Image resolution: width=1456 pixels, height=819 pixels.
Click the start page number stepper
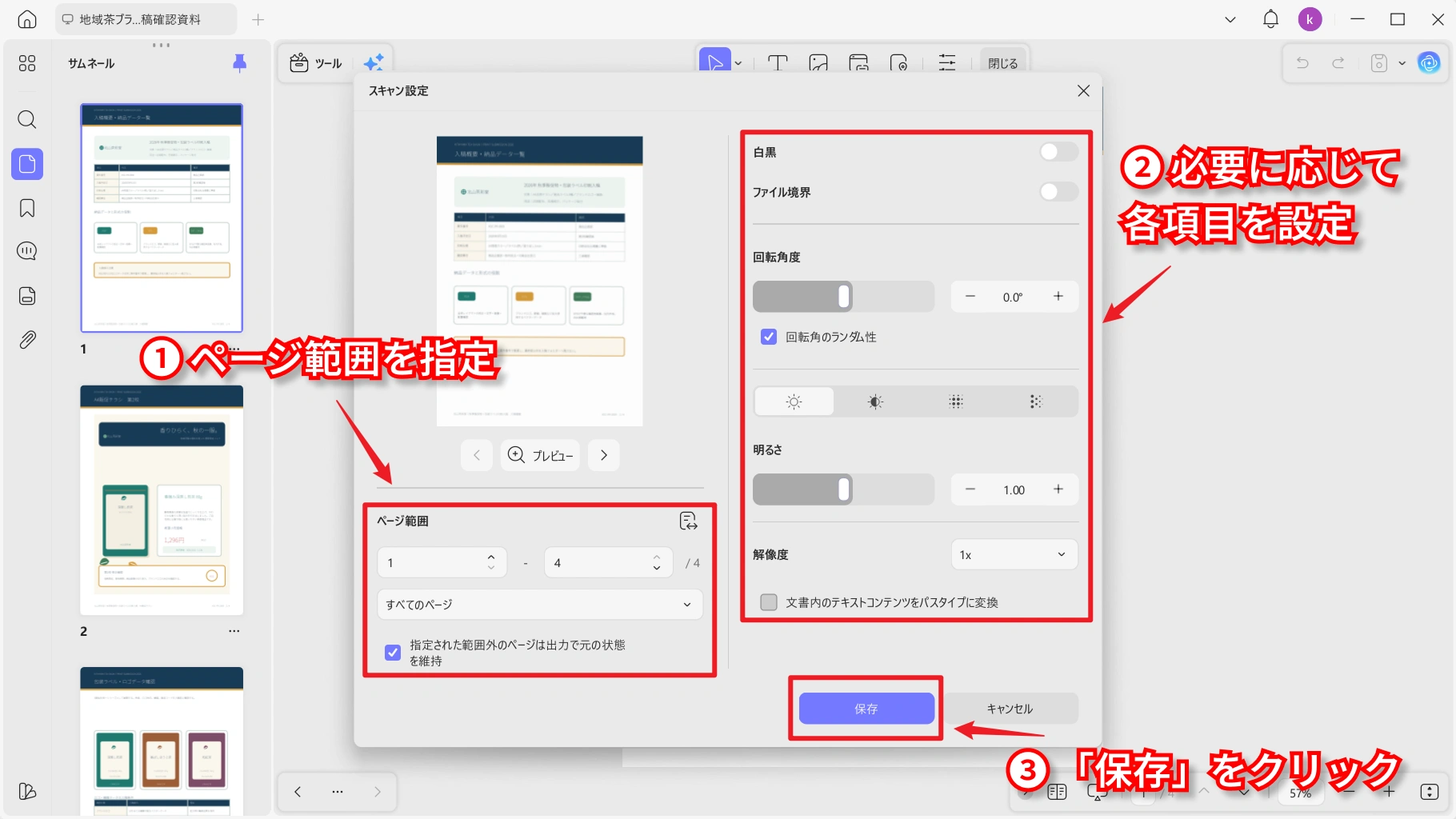pos(491,562)
